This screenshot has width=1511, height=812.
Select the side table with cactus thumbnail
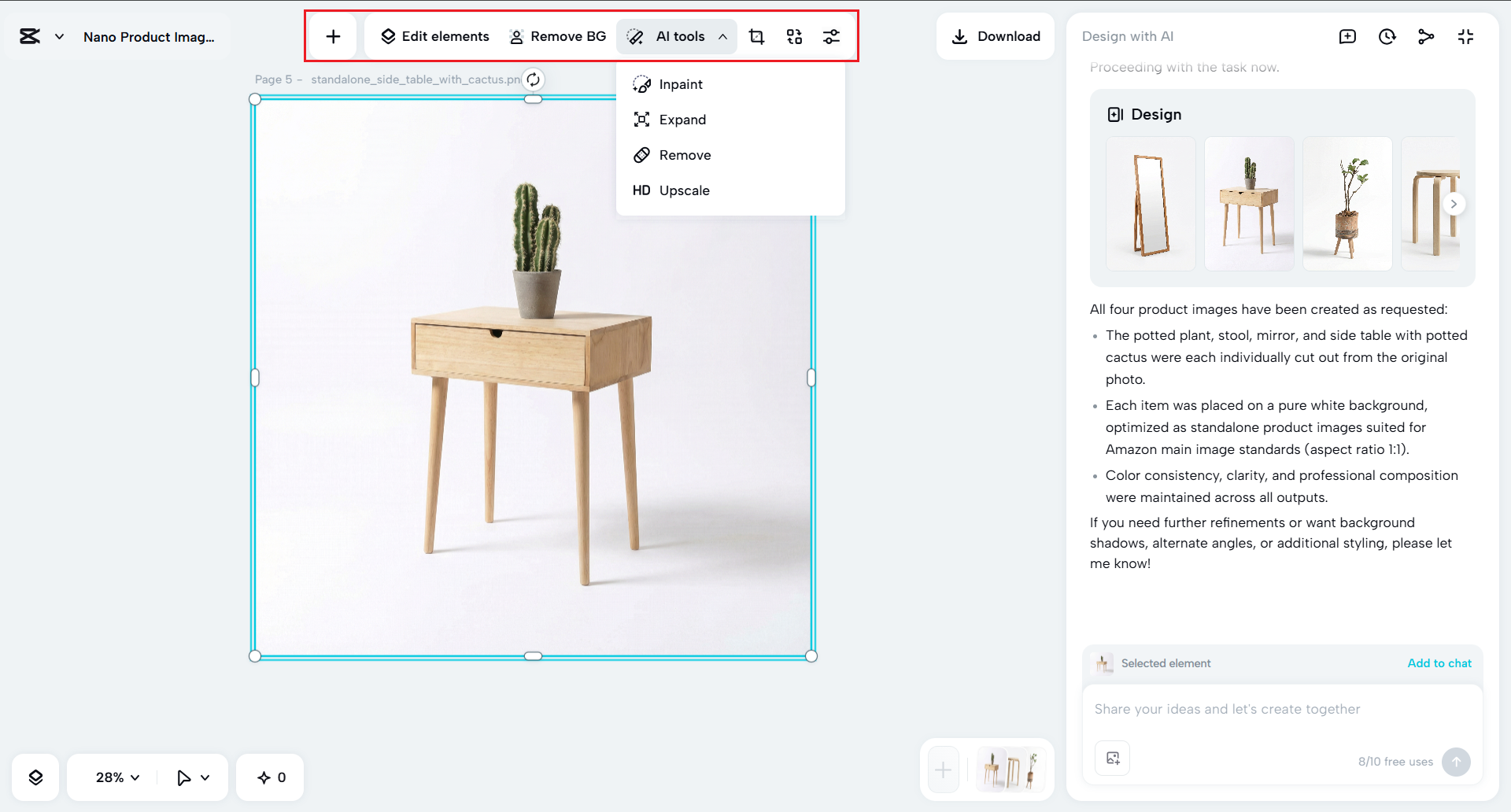[x=1249, y=204]
